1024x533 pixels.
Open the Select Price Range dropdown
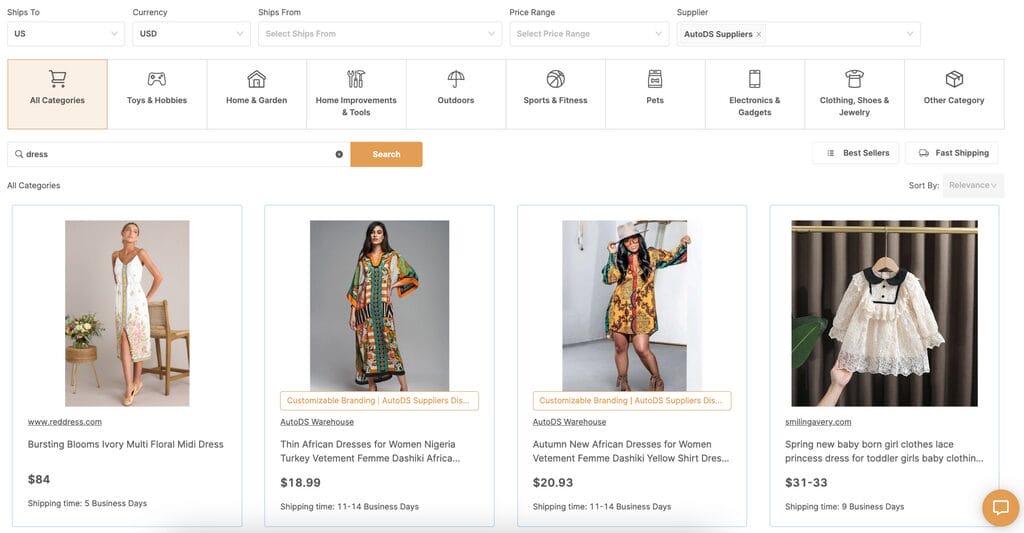[x=589, y=34]
